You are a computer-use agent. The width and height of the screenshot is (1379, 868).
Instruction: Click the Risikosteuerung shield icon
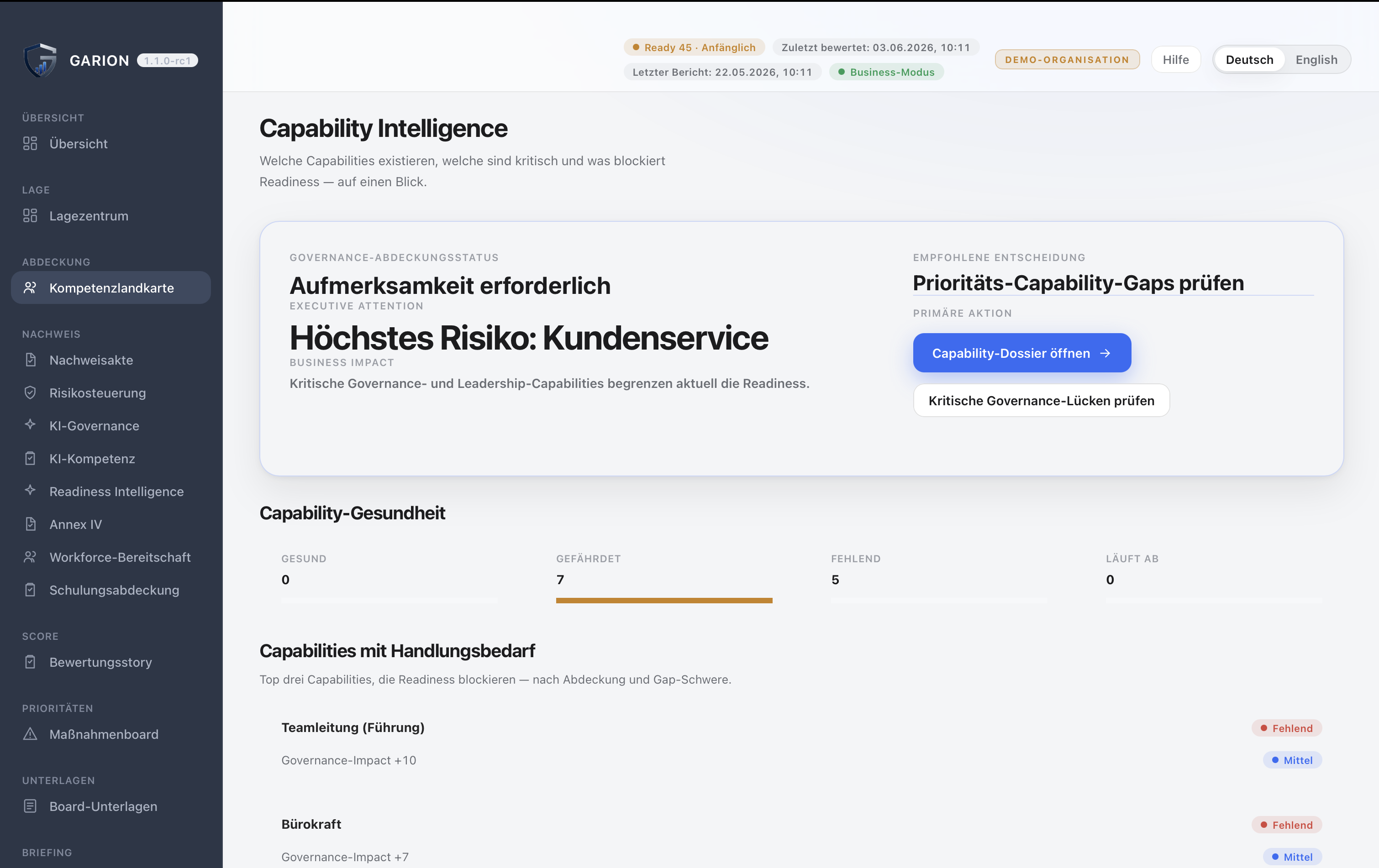pyautogui.click(x=30, y=392)
